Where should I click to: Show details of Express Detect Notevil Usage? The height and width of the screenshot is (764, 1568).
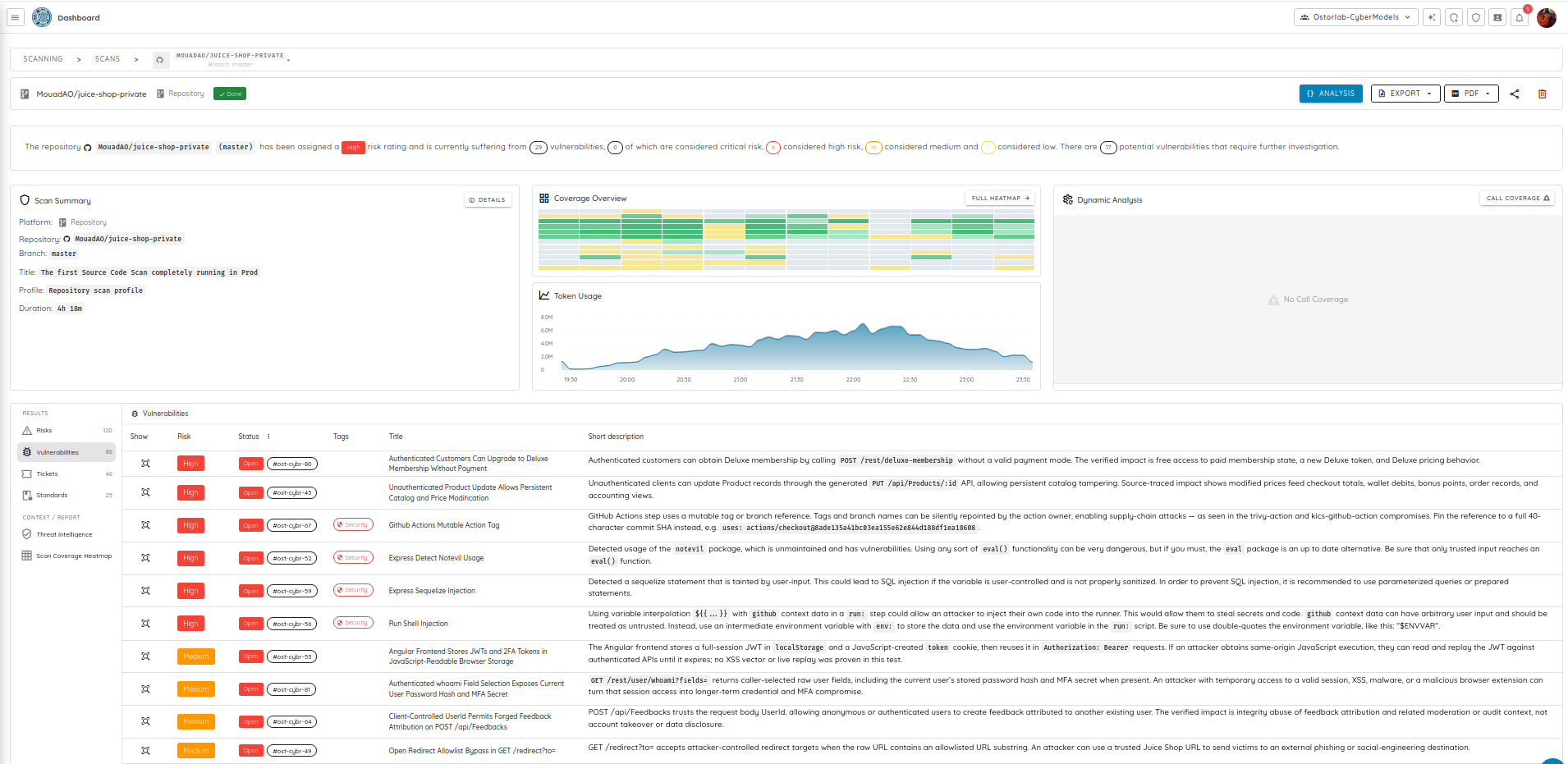click(145, 558)
